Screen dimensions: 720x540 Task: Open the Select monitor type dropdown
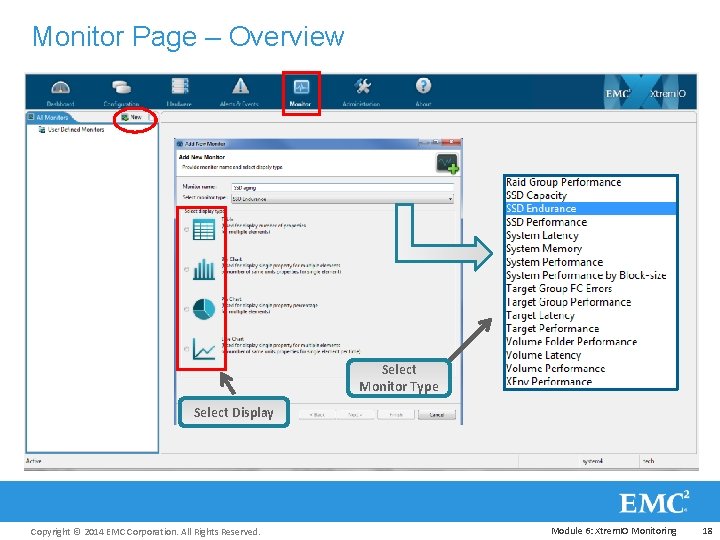pyautogui.click(x=342, y=199)
